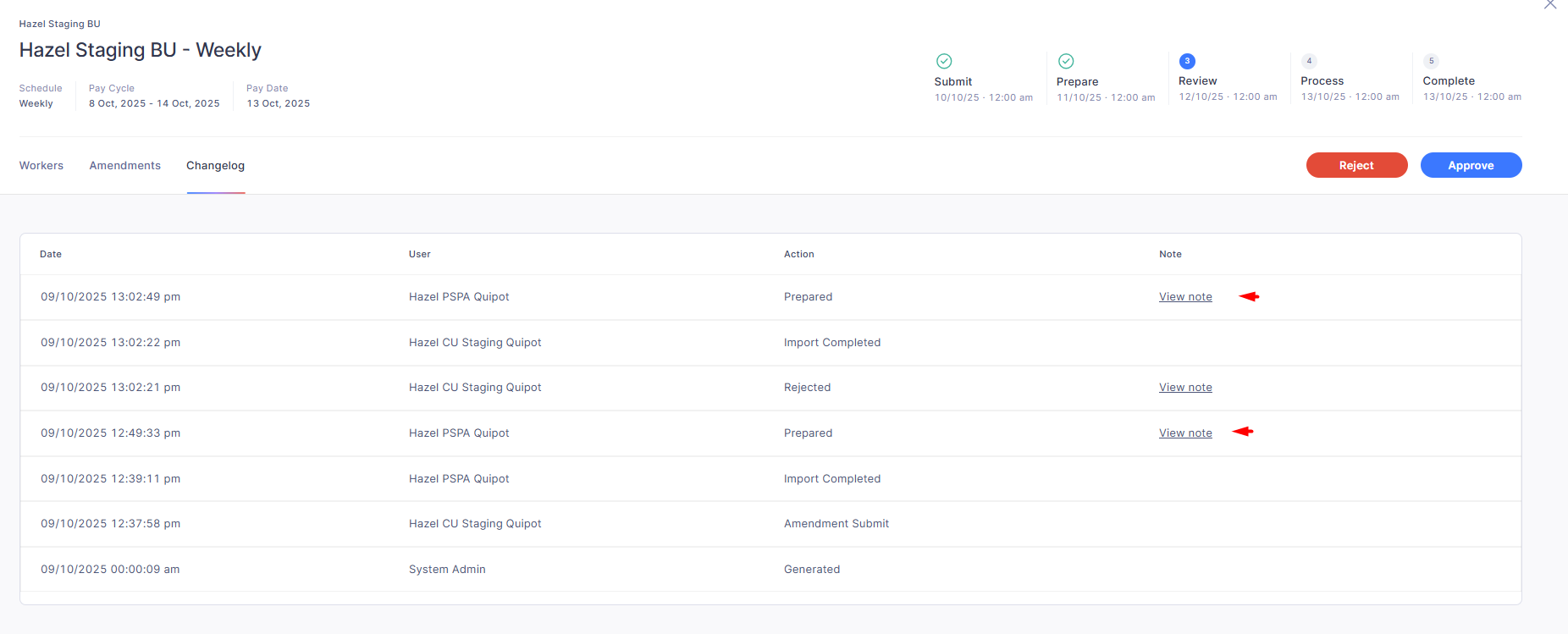Click Prepare date 11/10/25 · 12:00 am
The height and width of the screenshot is (634, 1568).
coord(1106,97)
